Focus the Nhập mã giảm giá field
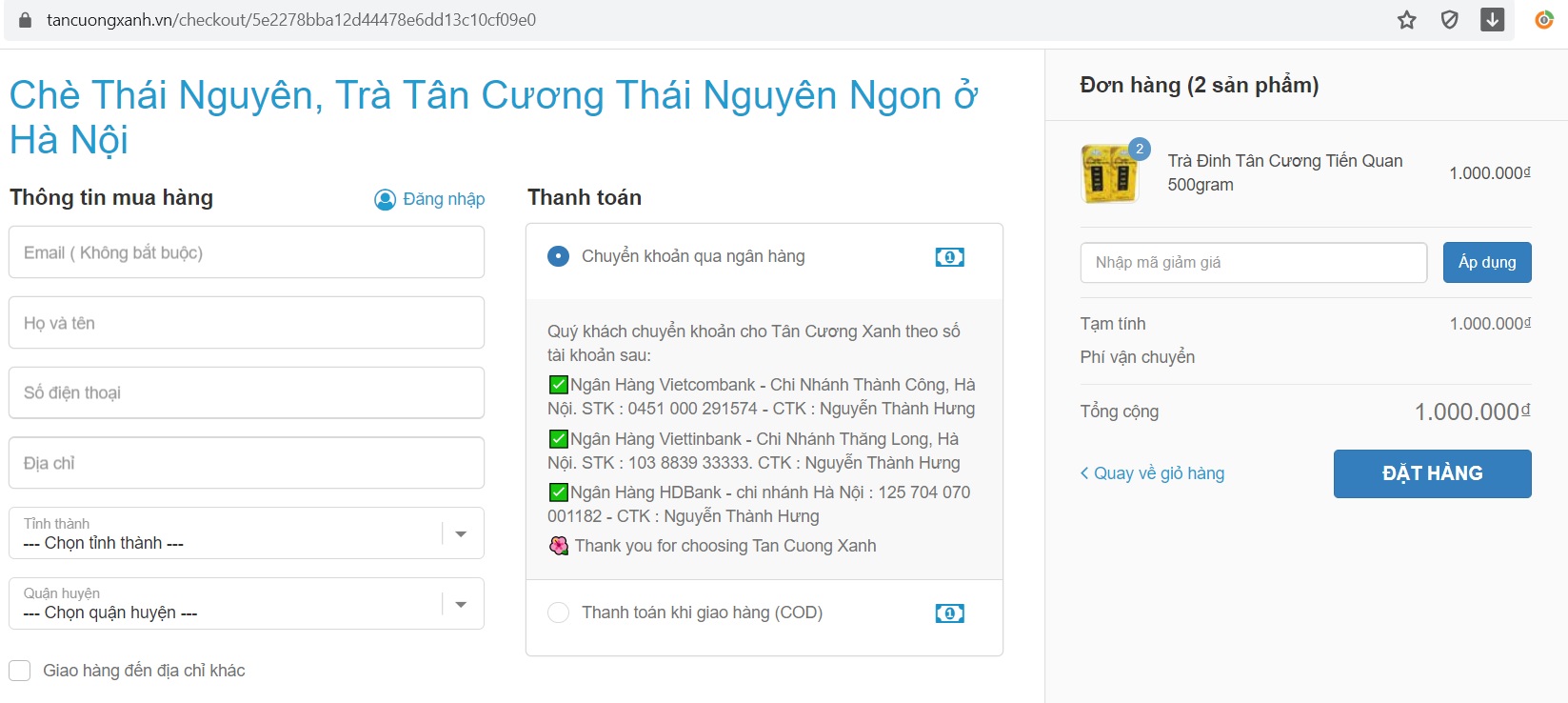The height and width of the screenshot is (703, 1568). 1253,263
